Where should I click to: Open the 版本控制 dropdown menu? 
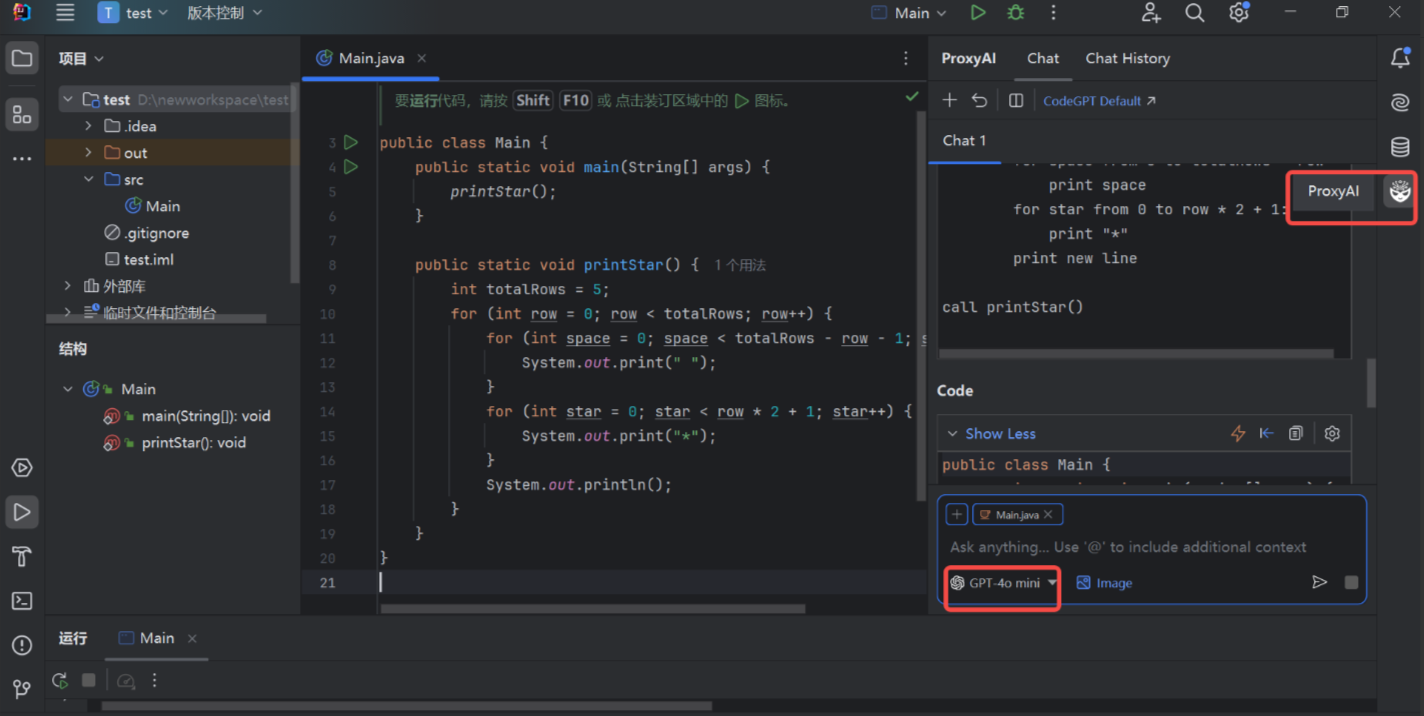pyautogui.click(x=224, y=13)
